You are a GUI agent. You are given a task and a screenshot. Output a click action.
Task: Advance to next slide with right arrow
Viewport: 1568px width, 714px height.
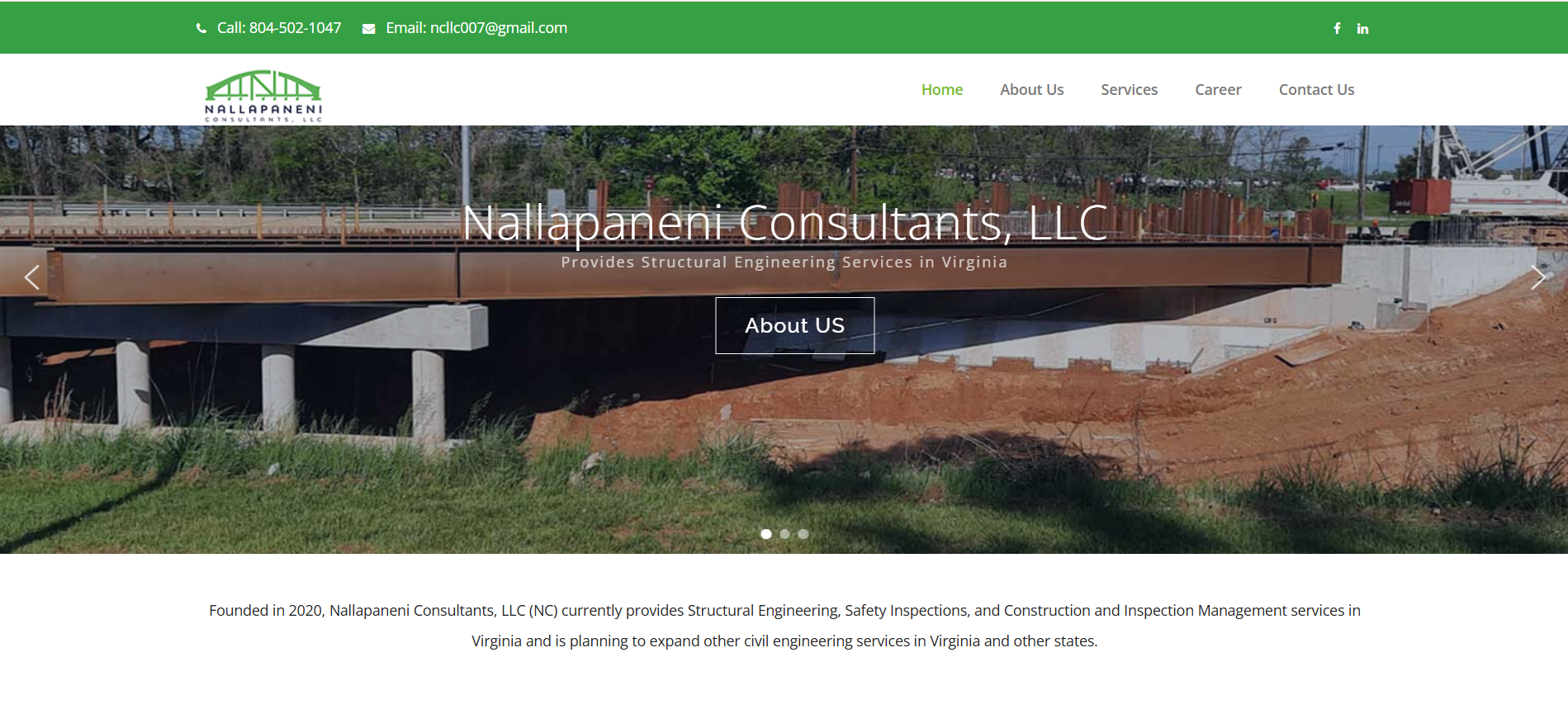1537,277
